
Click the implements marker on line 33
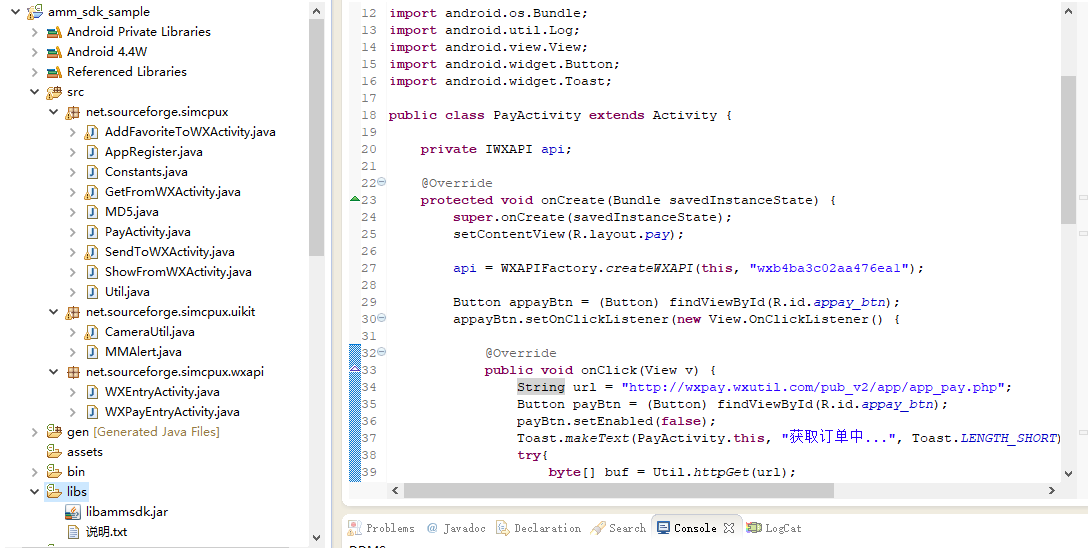click(x=355, y=370)
